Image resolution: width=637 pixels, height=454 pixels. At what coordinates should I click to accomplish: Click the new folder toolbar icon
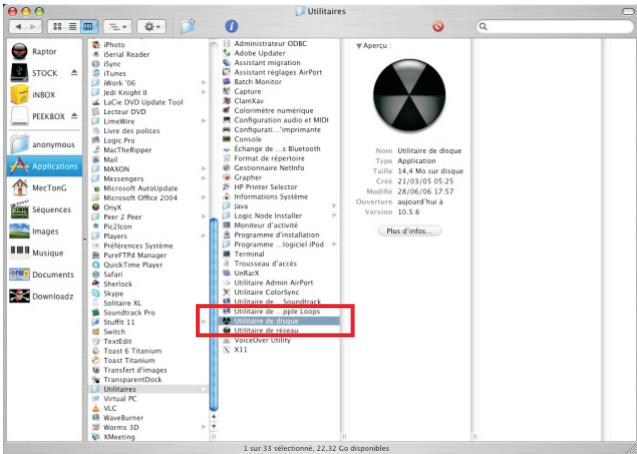(x=188, y=26)
